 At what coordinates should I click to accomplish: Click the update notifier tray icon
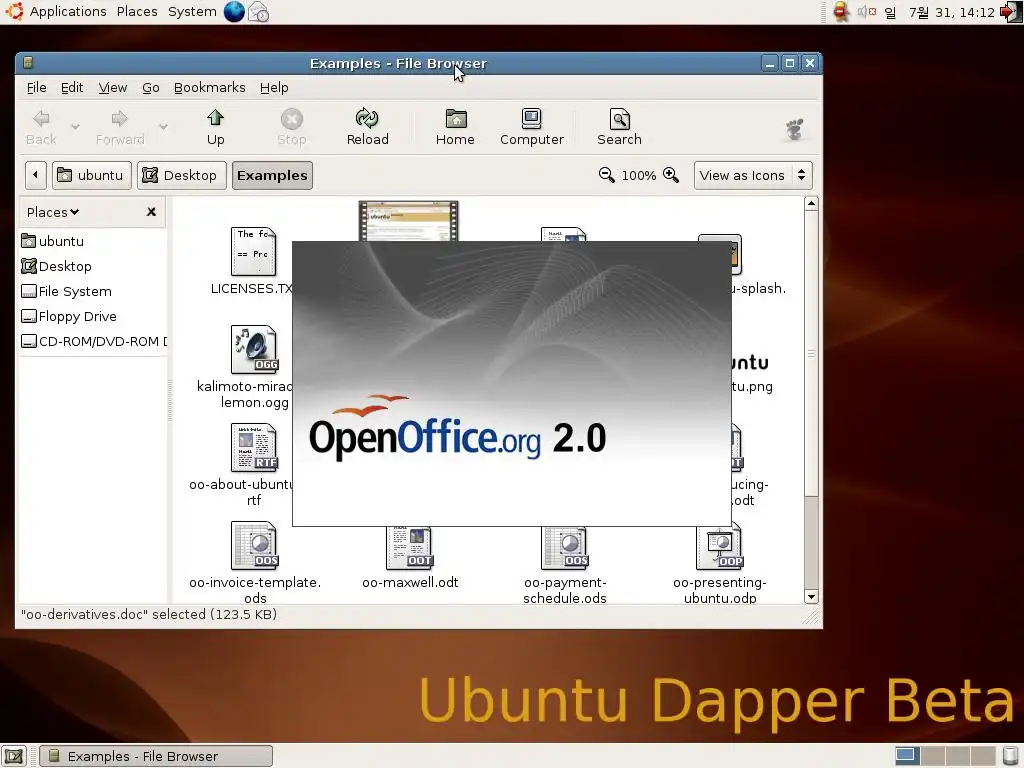click(x=841, y=12)
